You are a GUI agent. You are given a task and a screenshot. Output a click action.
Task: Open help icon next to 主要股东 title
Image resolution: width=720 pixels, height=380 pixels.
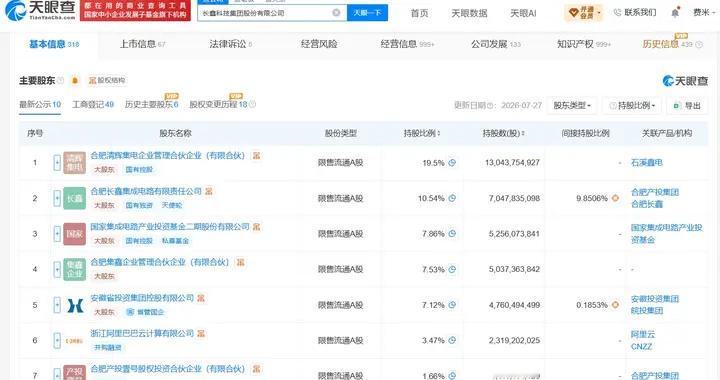point(61,80)
